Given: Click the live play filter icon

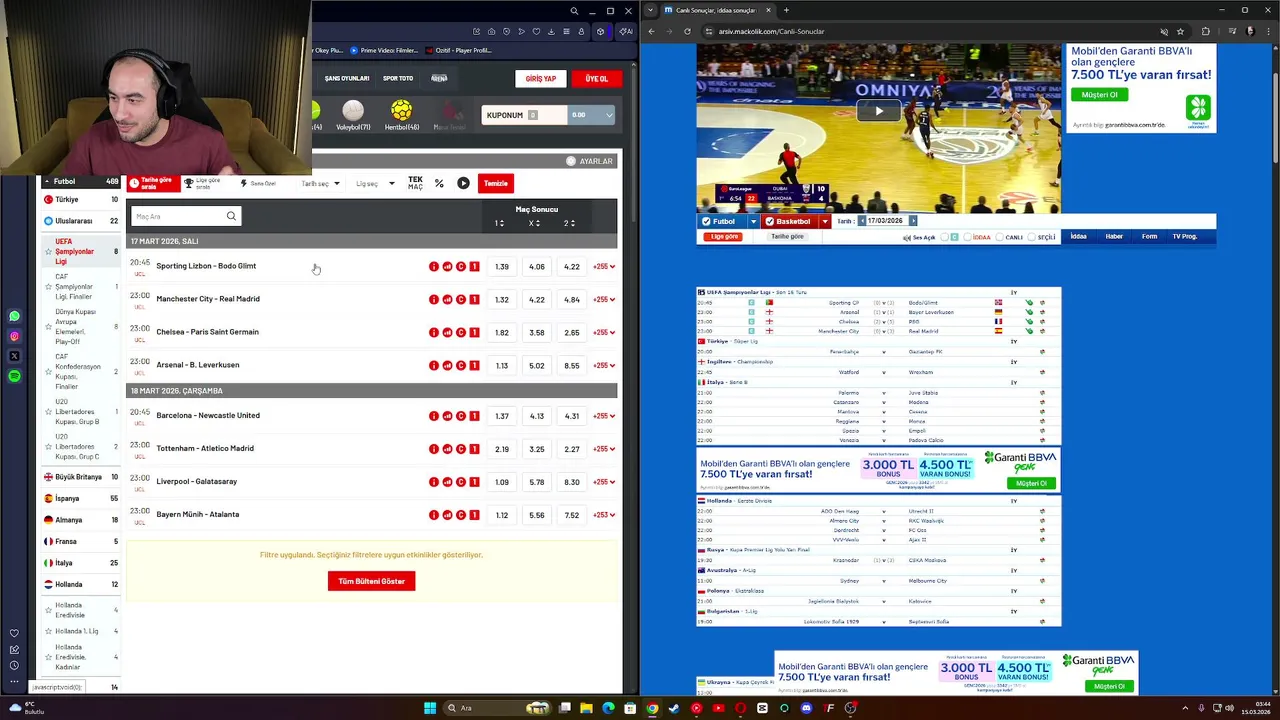Looking at the screenshot, I should pos(463,183).
